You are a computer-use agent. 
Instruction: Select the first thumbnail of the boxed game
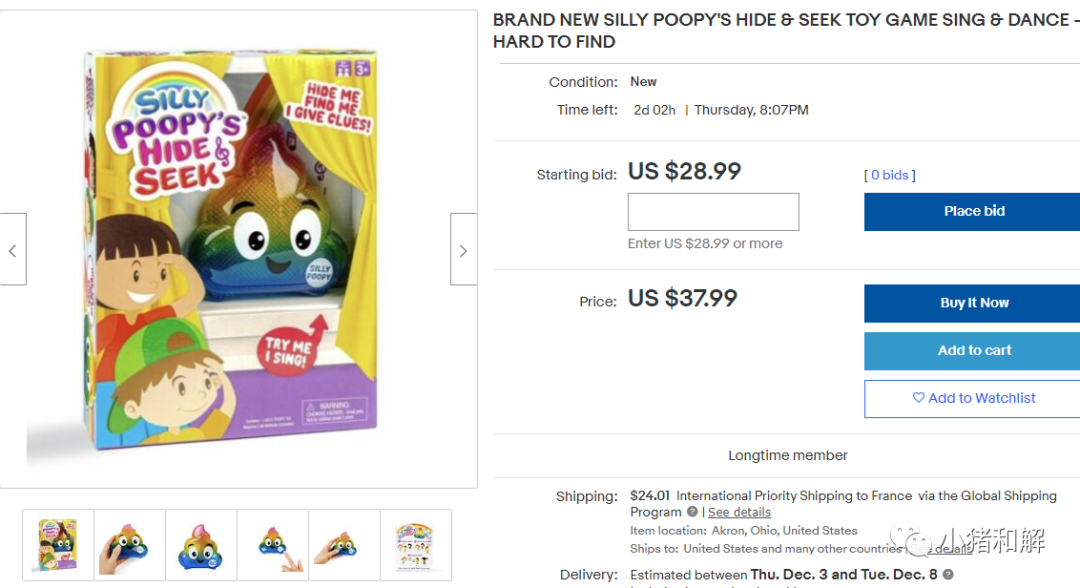(58, 545)
